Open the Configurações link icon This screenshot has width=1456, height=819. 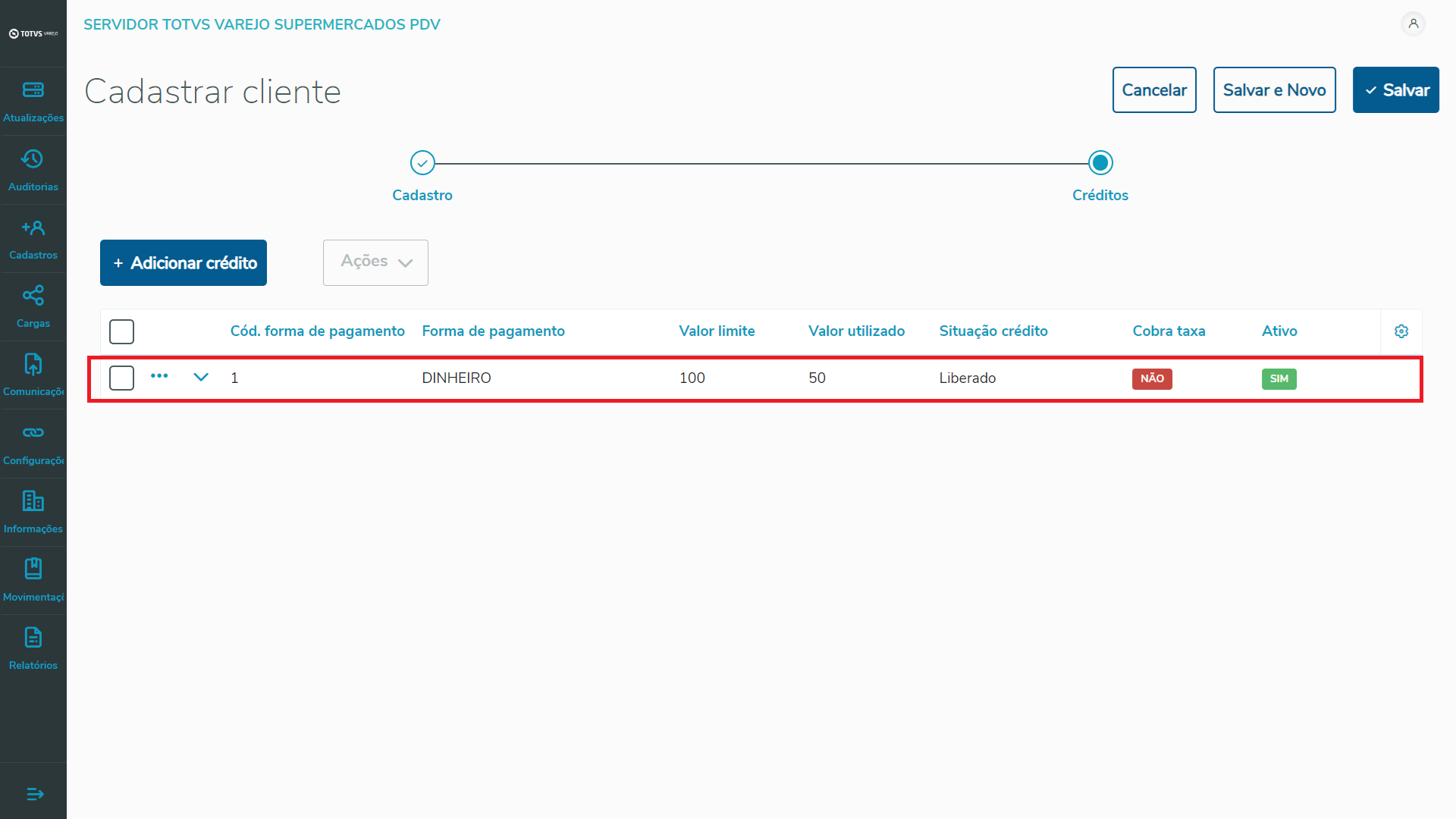coord(33,433)
